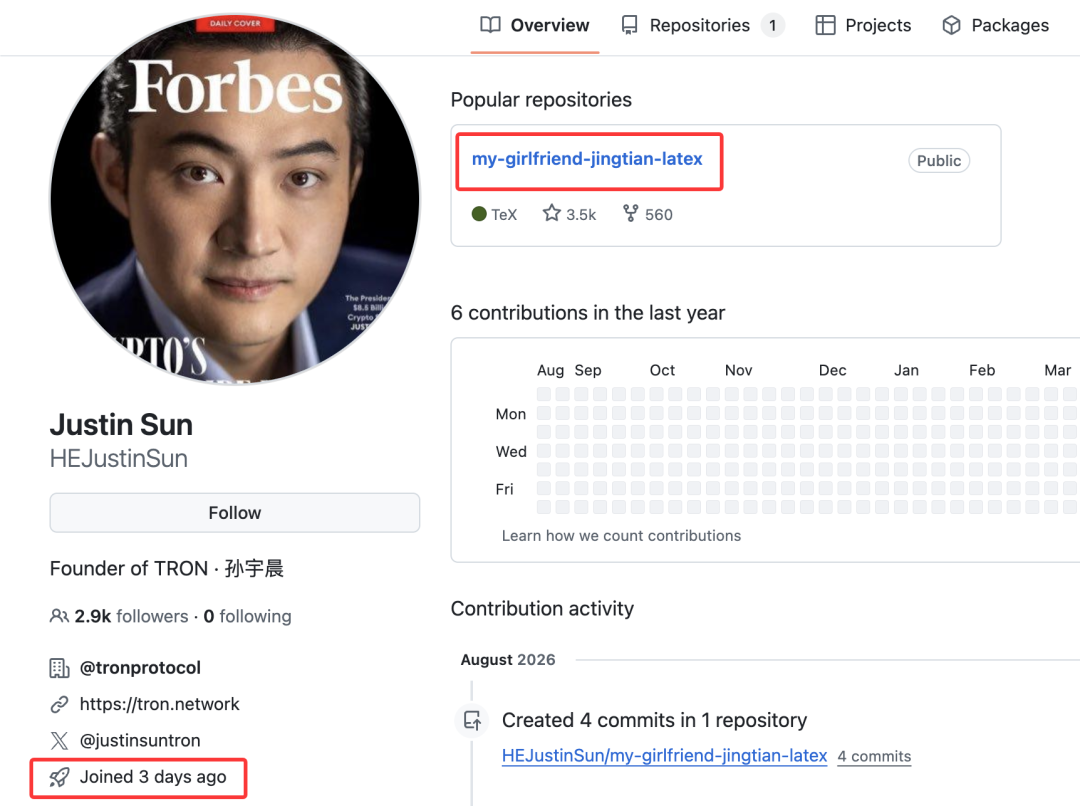The height and width of the screenshot is (806, 1080).
Task: Click the Public label badge
Action: pyautogui.click(x=939, y=161)
